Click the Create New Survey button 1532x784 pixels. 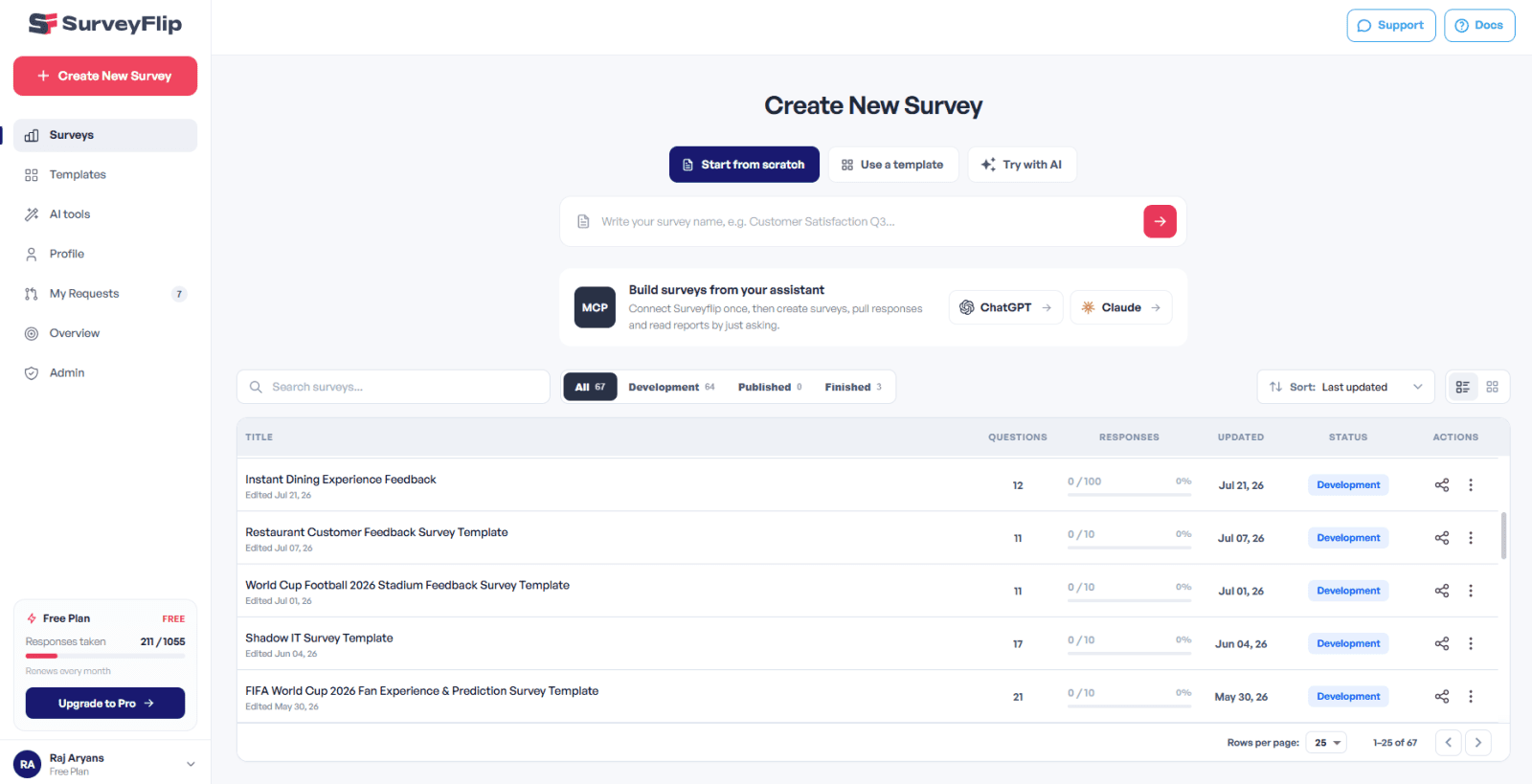coord(105,76)
